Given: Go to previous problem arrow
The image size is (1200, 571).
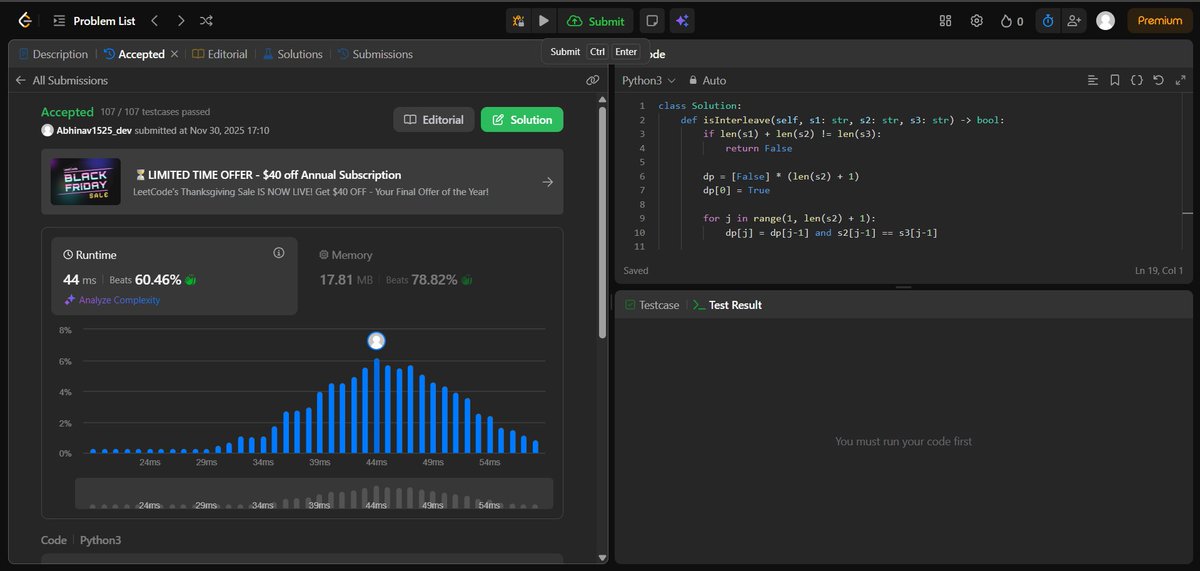Looking at the screenshot, I should tap(154, 20).
